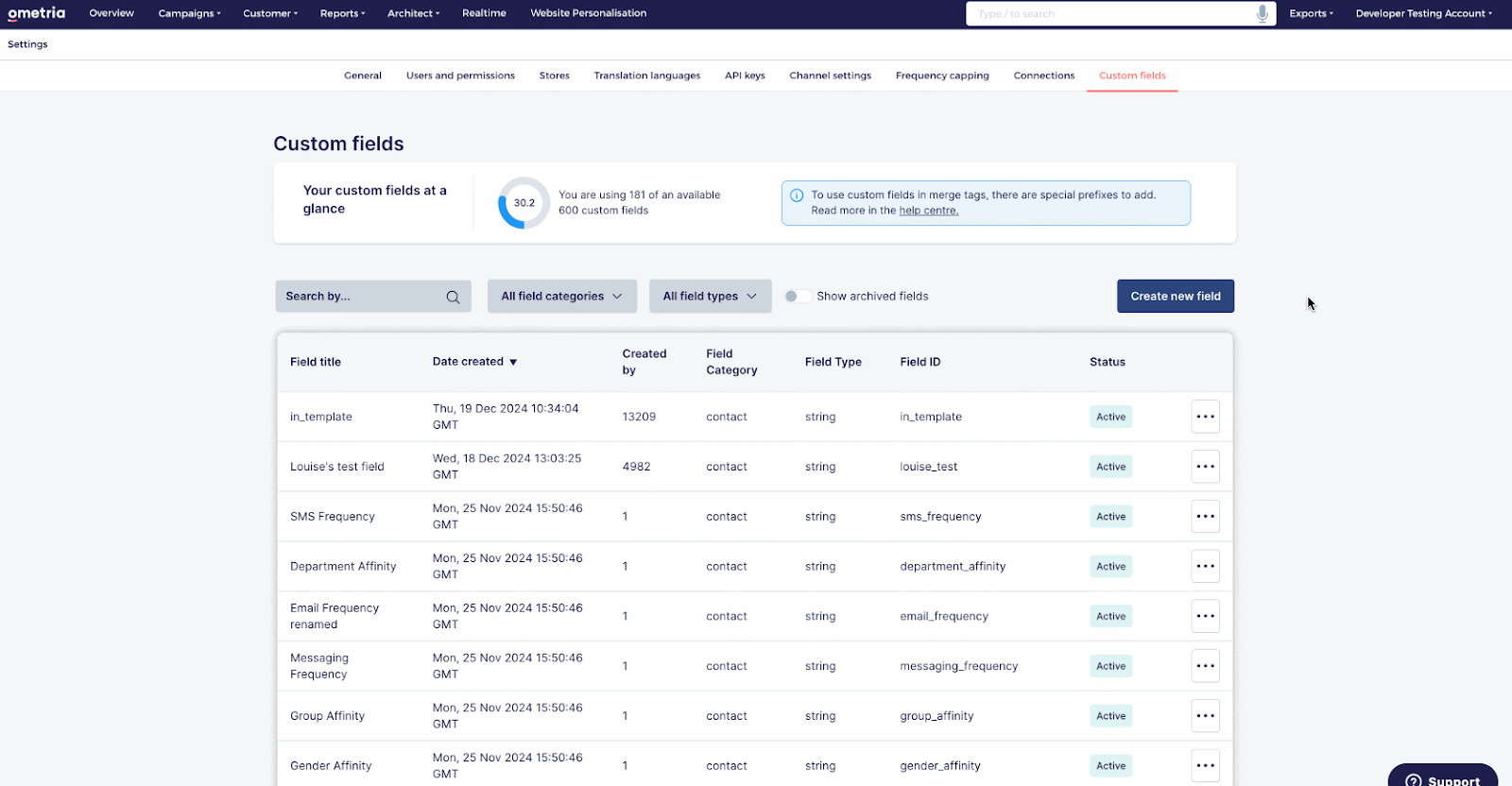
Task: Open Website Personalisation page
Action: click(588, 13)
